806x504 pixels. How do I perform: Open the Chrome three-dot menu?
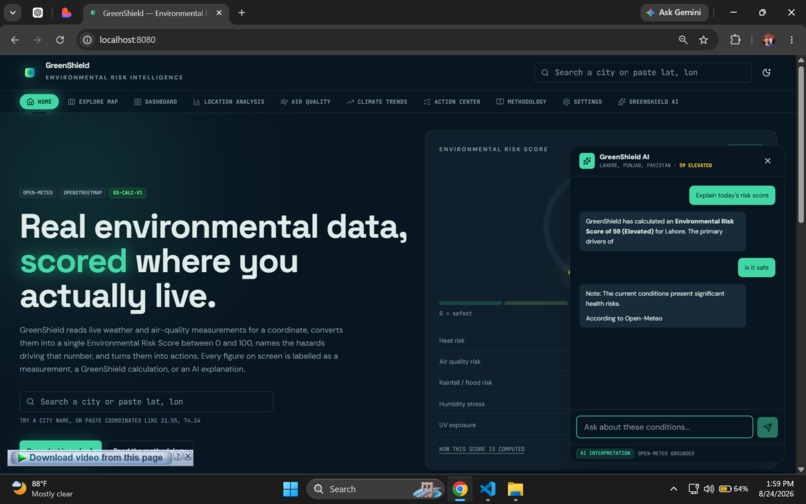click(791, 40)
